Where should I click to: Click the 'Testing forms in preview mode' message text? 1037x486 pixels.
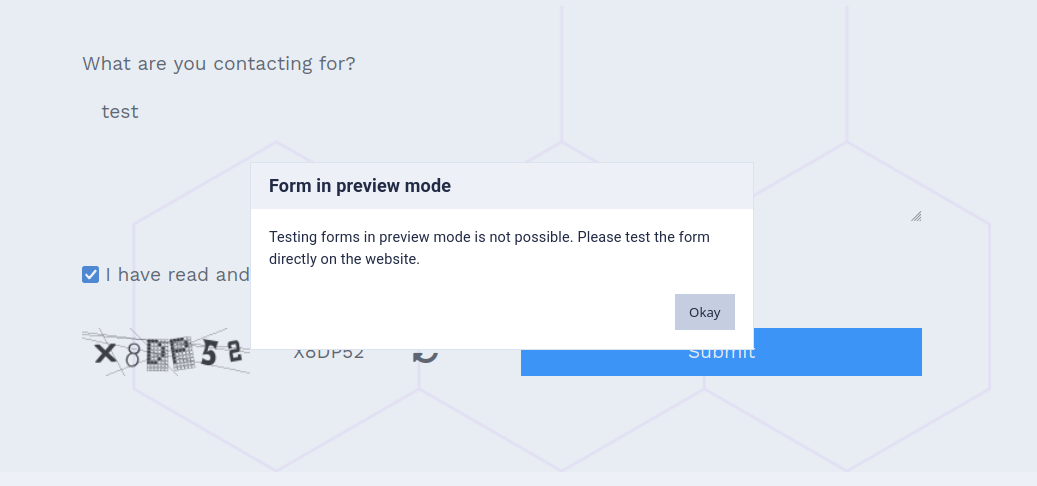click(489, 248)
